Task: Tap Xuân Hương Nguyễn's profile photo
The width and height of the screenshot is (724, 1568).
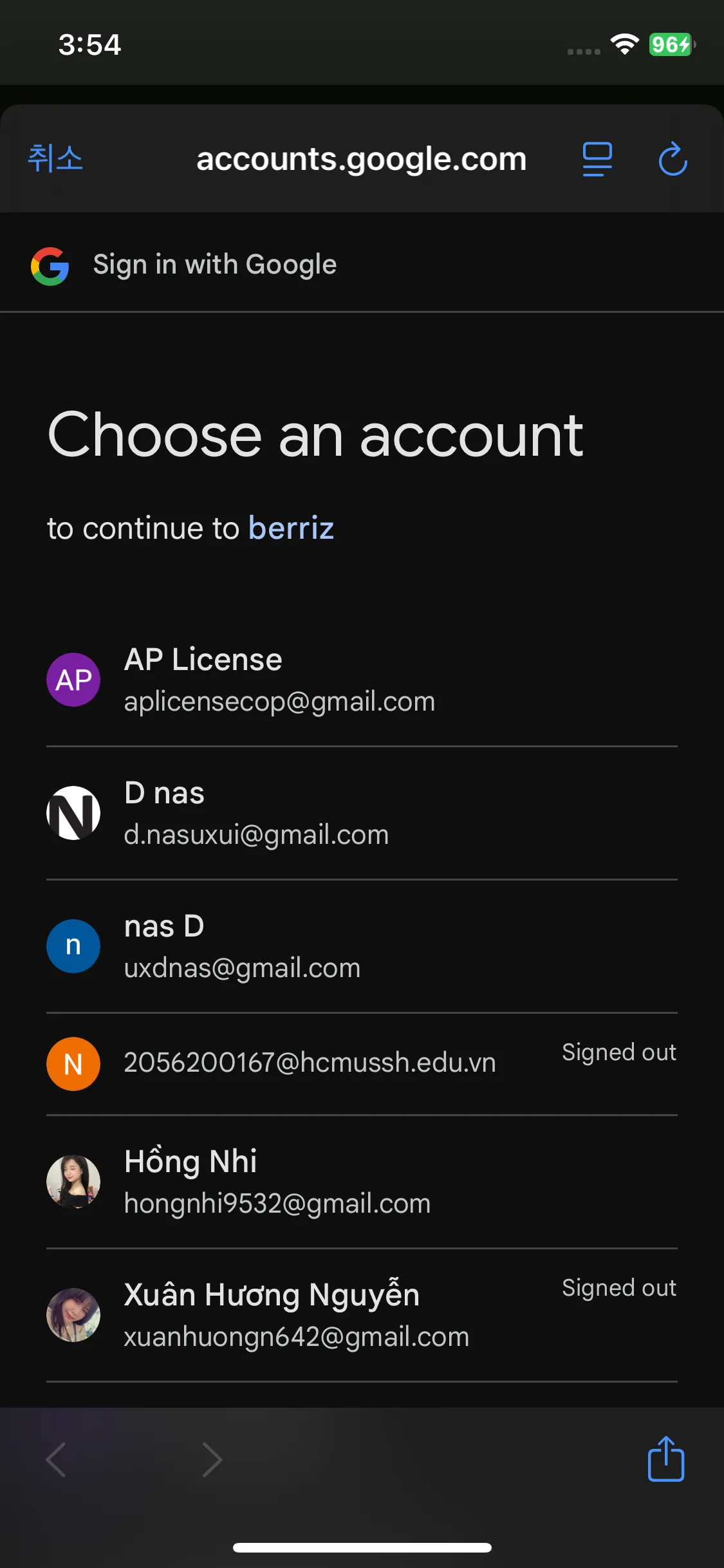Action: coord(73,1314)
